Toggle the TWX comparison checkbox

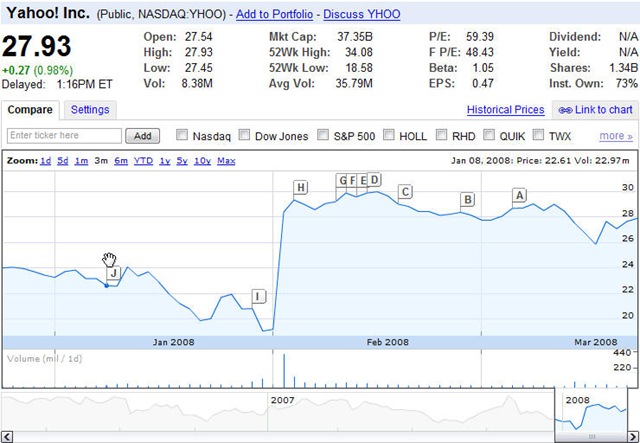(x=539, y=135)
